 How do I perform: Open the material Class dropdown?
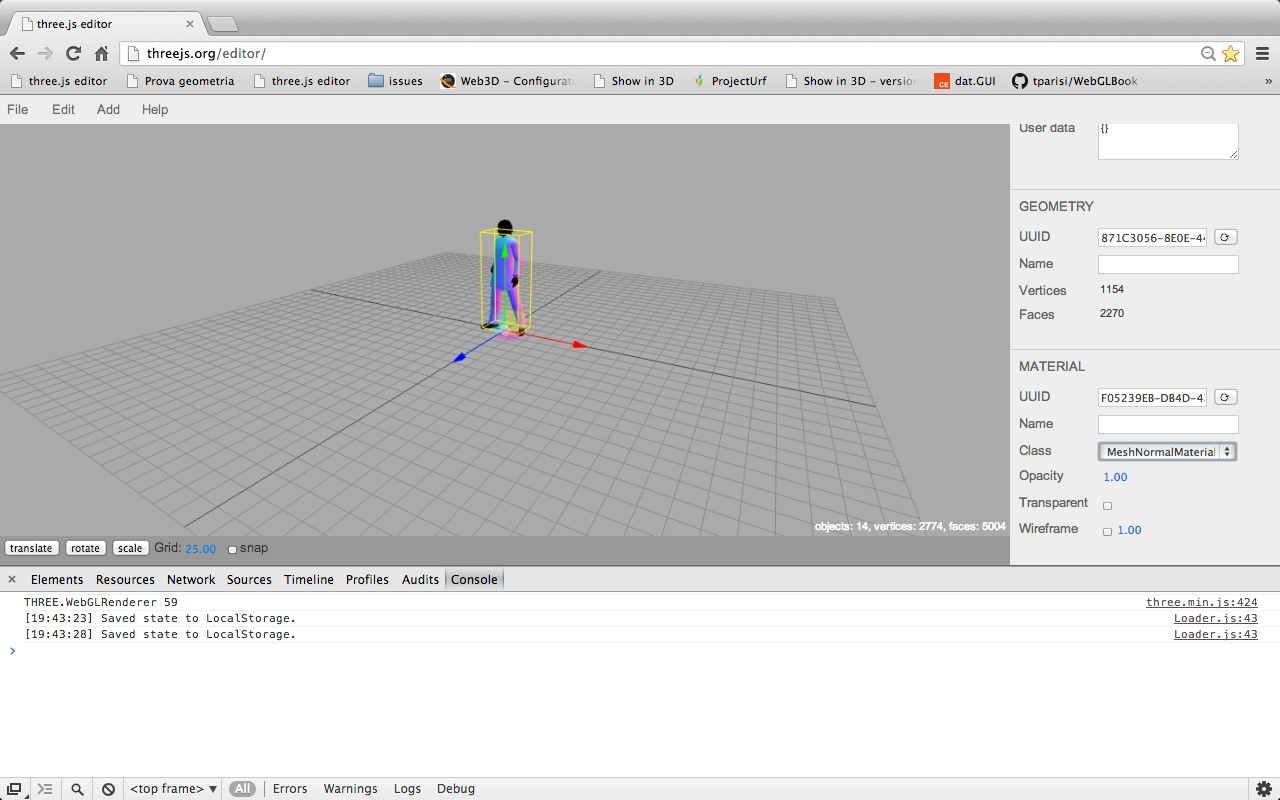1167,452
